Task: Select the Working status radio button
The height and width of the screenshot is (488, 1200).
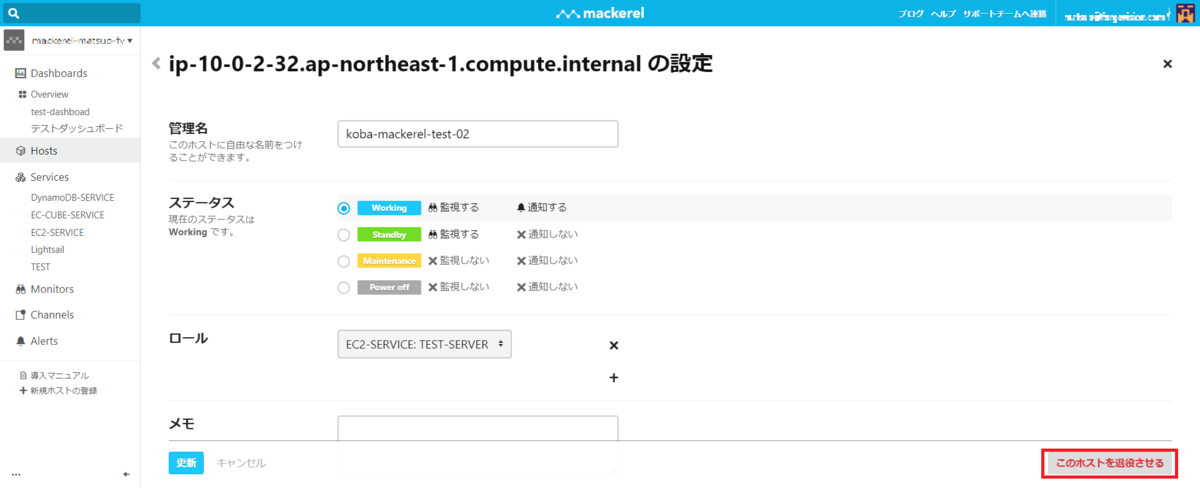Action: (x=344, y=208)
